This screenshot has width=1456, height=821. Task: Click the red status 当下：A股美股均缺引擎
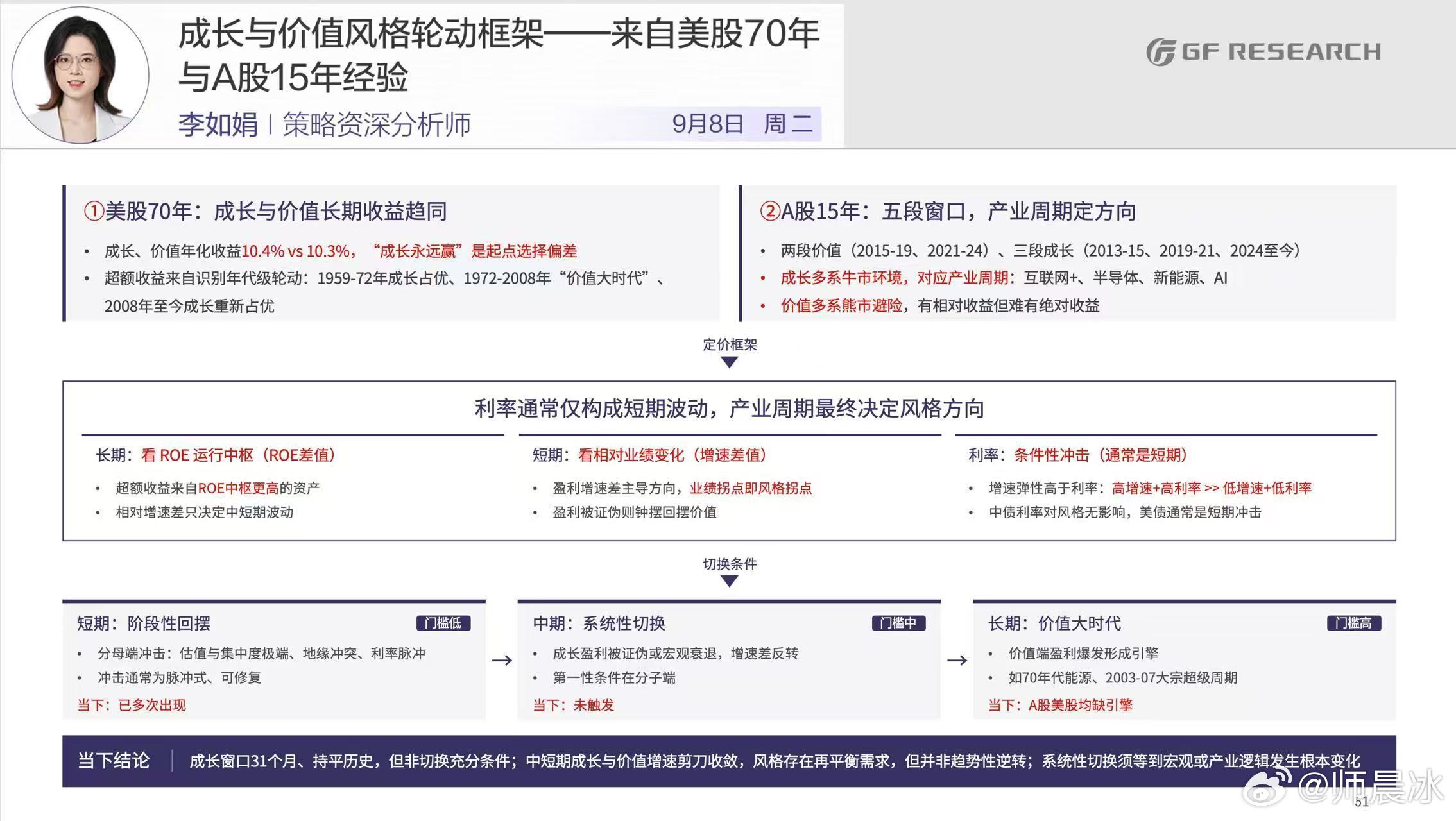[x=1060, y=706]
